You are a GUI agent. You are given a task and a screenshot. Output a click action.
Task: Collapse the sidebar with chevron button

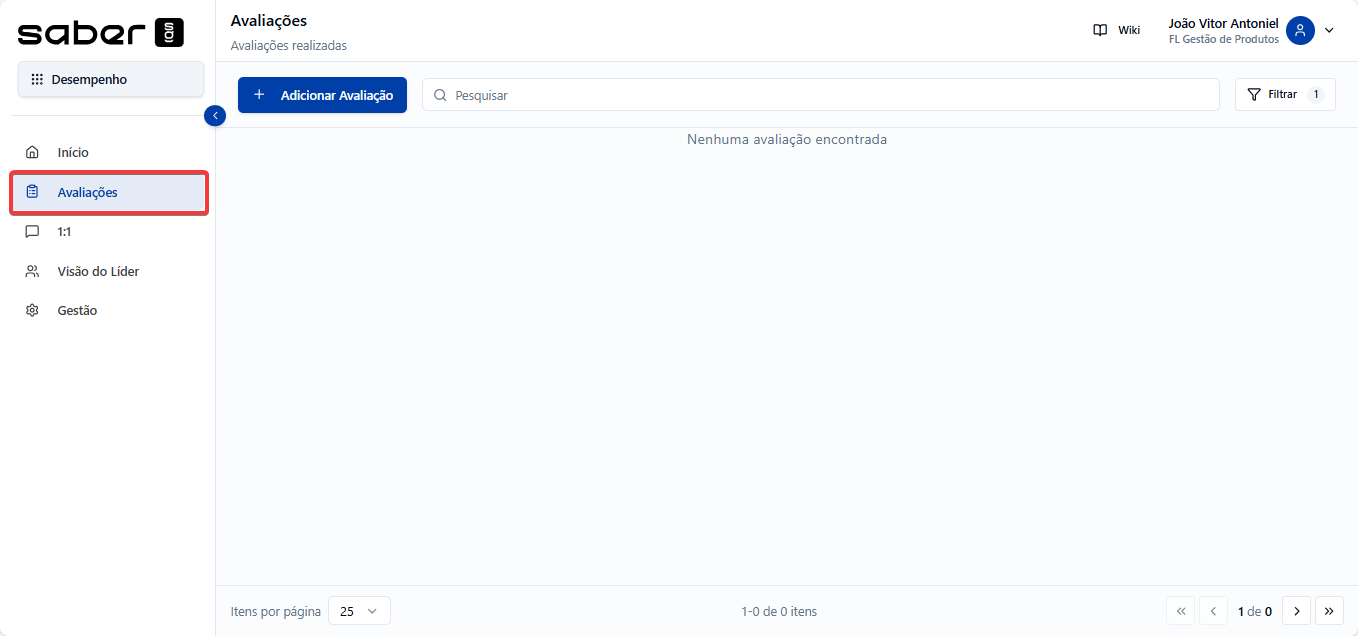(215, 116)
